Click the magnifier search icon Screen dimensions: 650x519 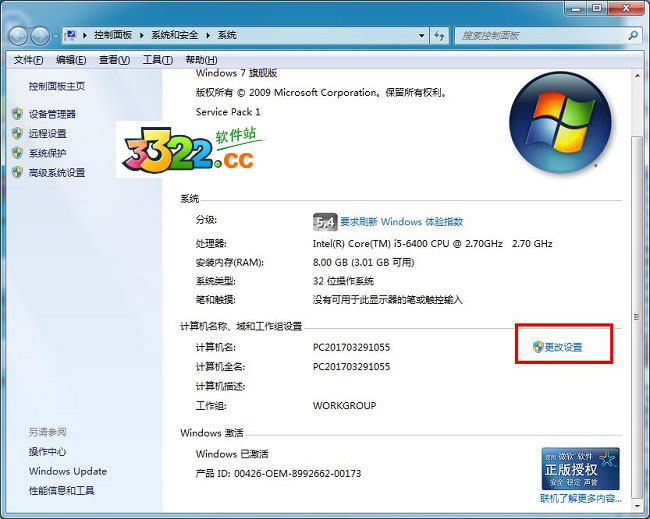[633, 36]
